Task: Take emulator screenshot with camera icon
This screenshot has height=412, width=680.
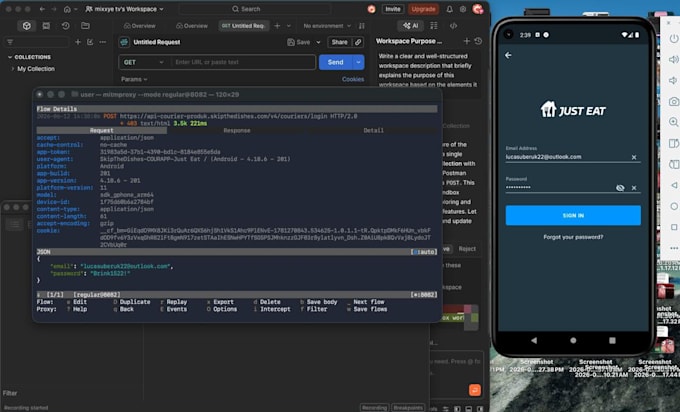Action: tap(673, 101)
